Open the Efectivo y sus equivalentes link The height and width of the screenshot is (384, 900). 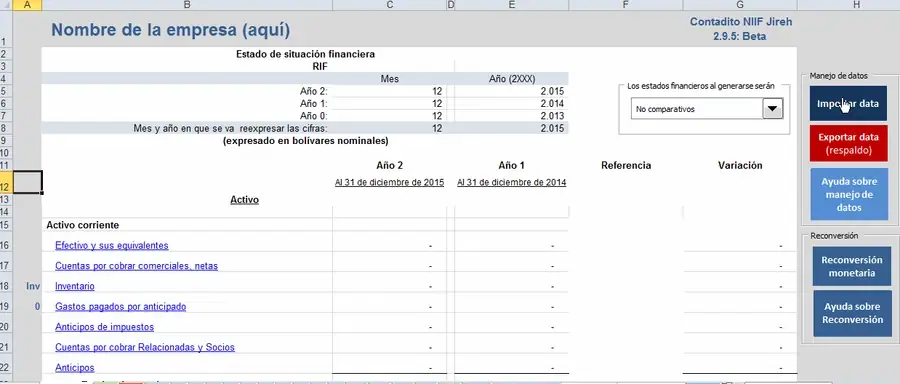(x=111, y=246)
